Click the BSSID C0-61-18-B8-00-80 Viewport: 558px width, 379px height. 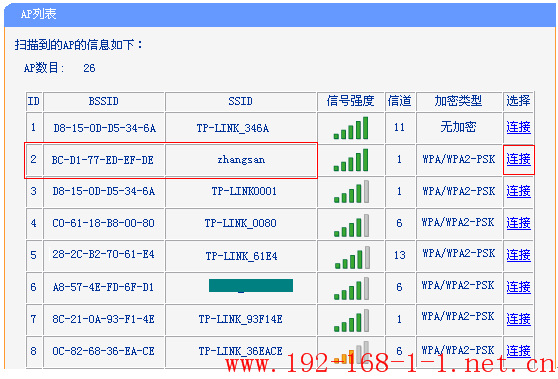(x=103, y=223)
